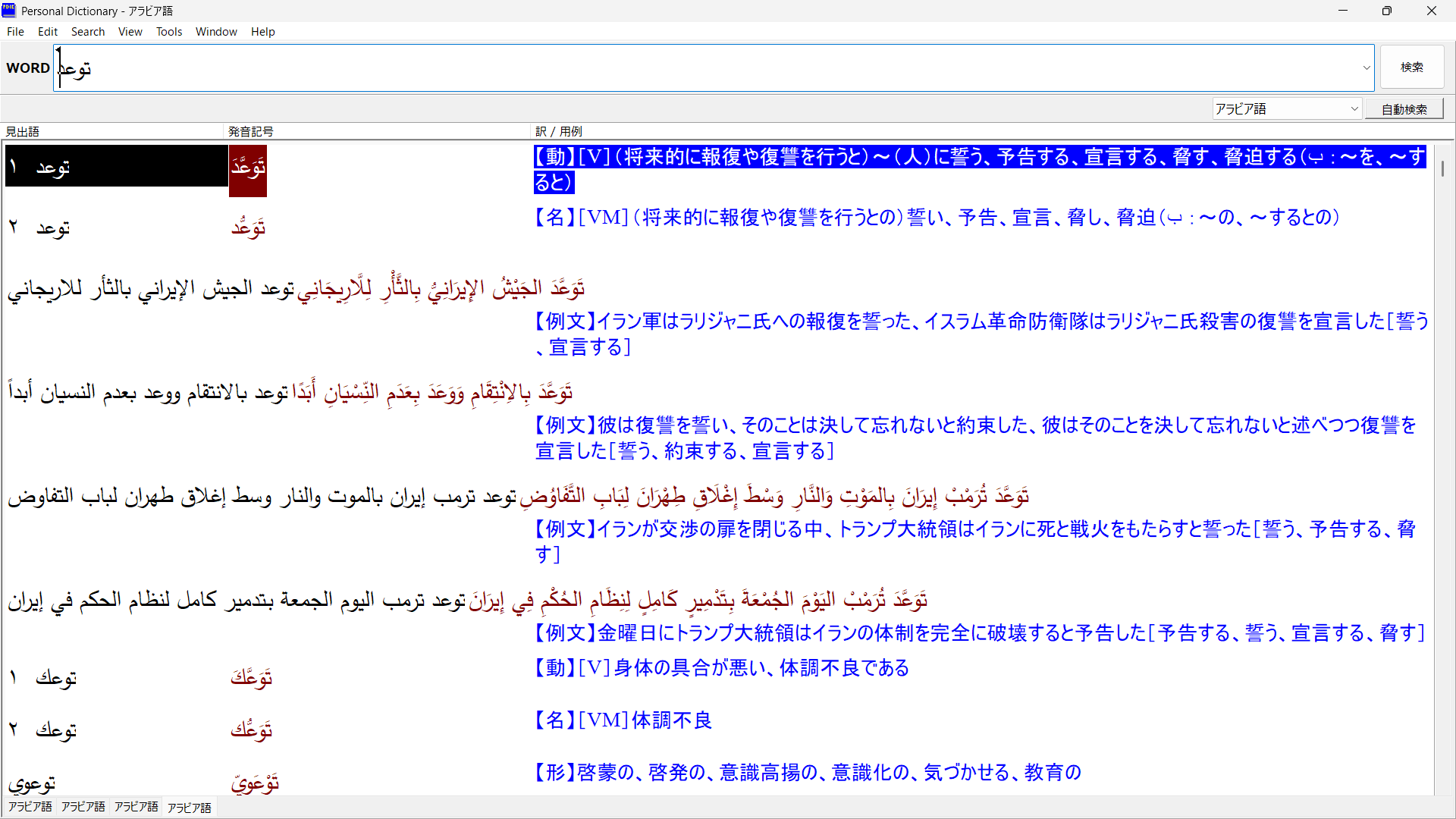Click the vertical scrollbar thumb in results list
Image resolution: width=1456 pixels, height=819 pixels.
pyautogui.click(x=1442, y=168)
